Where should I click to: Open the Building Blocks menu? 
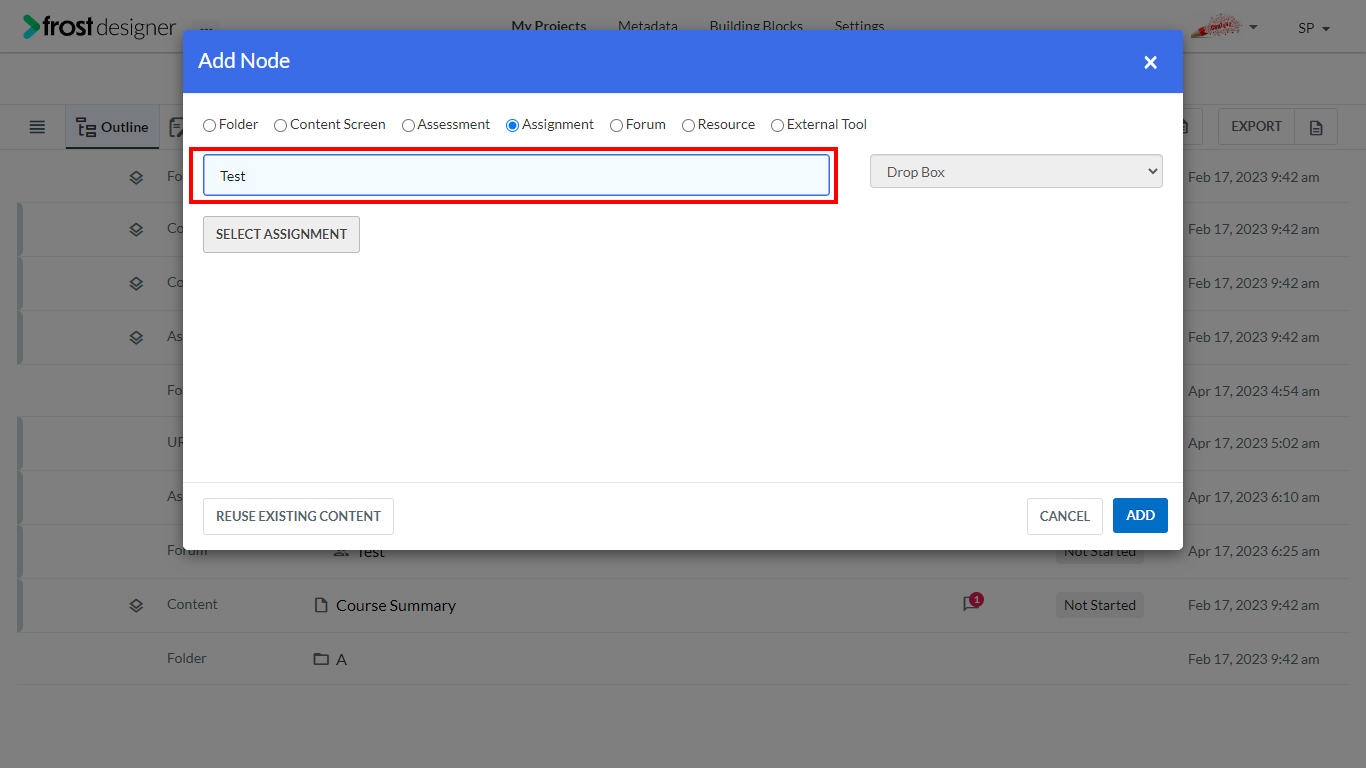pyautogui.click(x=756, y=26)
